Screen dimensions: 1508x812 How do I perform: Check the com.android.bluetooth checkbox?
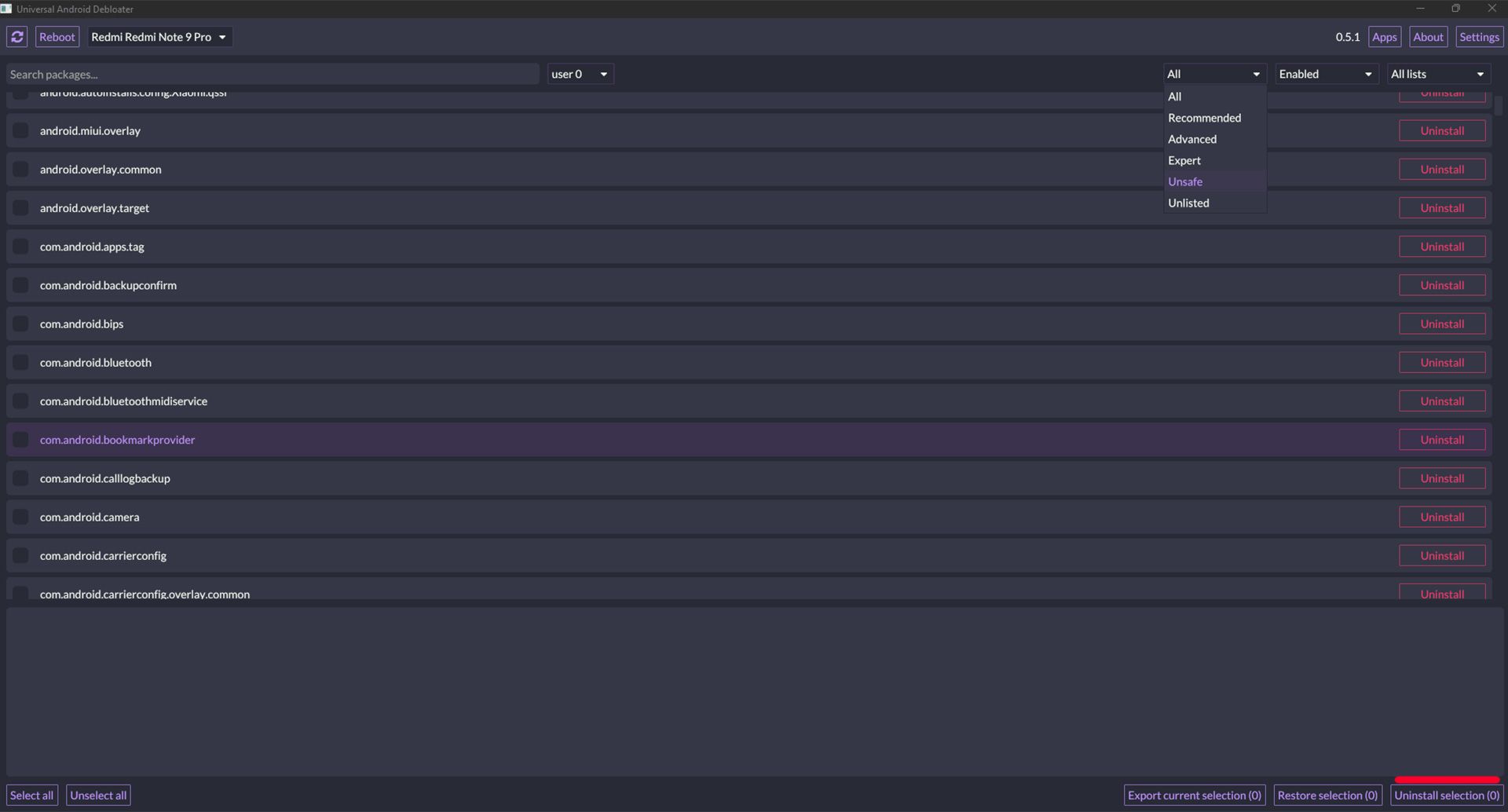point(20,362)
